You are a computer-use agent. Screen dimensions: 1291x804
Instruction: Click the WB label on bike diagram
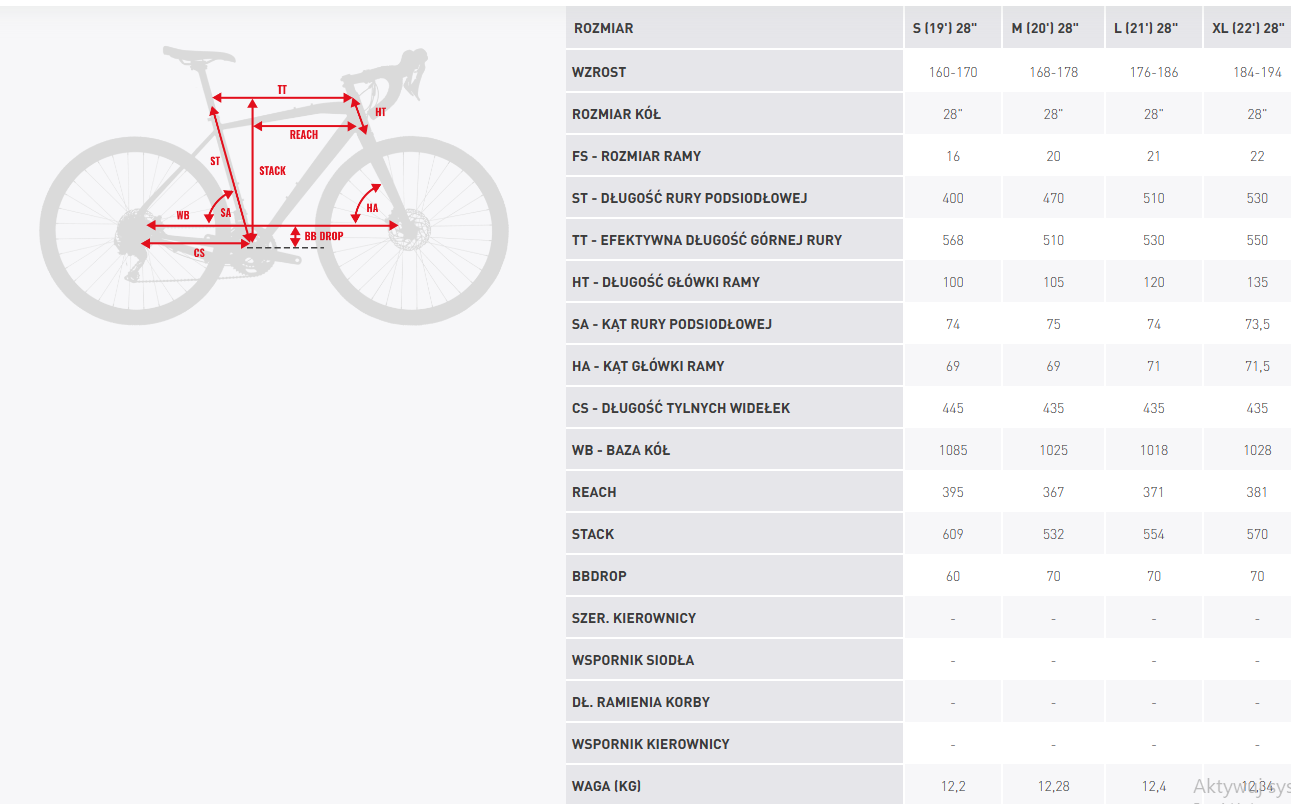click(x=183, y=215)
